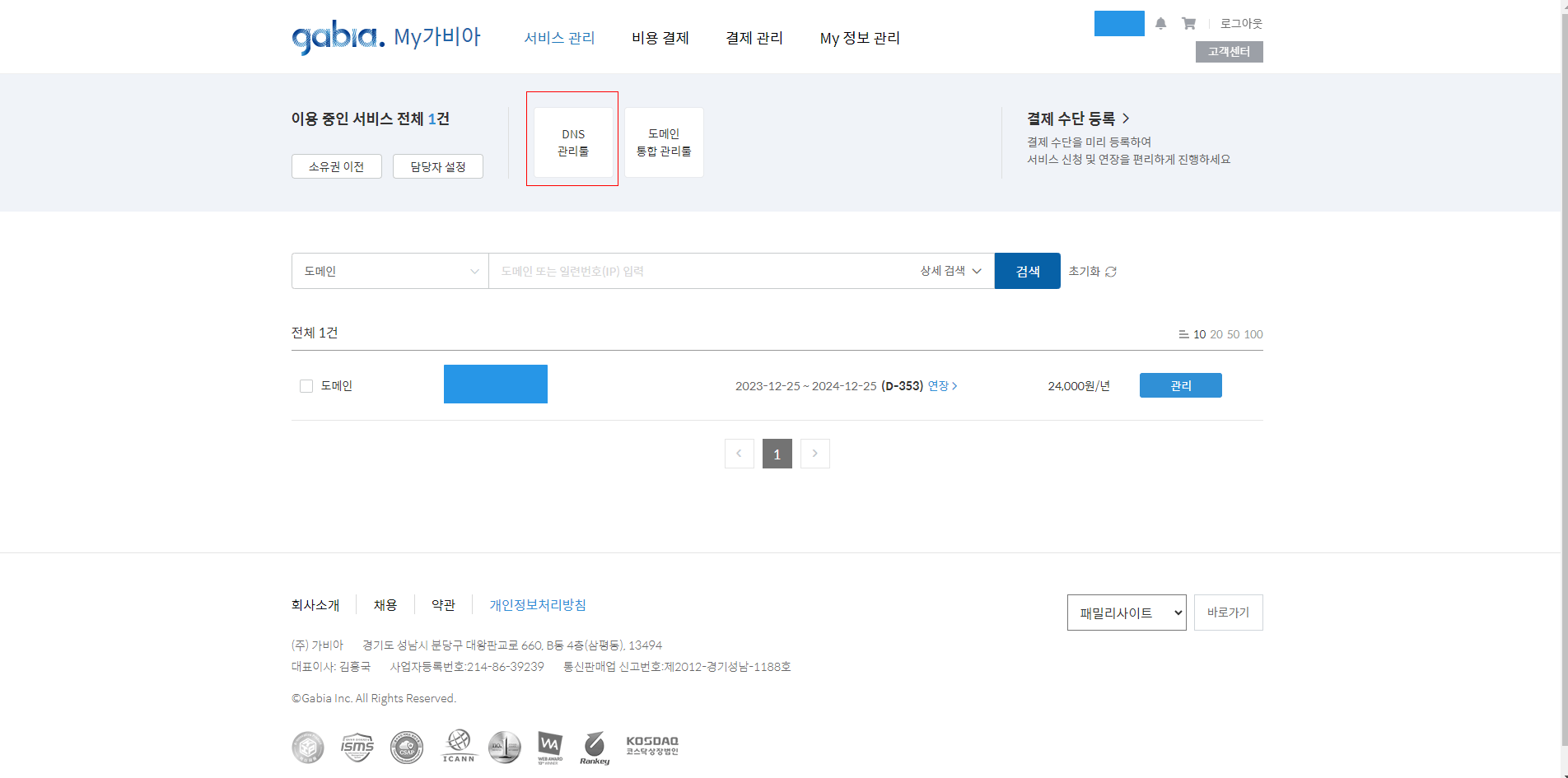Click the WEB AWARD winner badge

549,747
